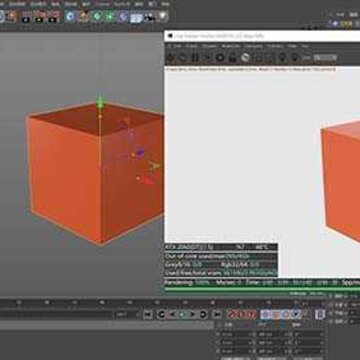Toggle the rightmost white-blue PLA key button
Screen dimensions: 360x360
320,314
